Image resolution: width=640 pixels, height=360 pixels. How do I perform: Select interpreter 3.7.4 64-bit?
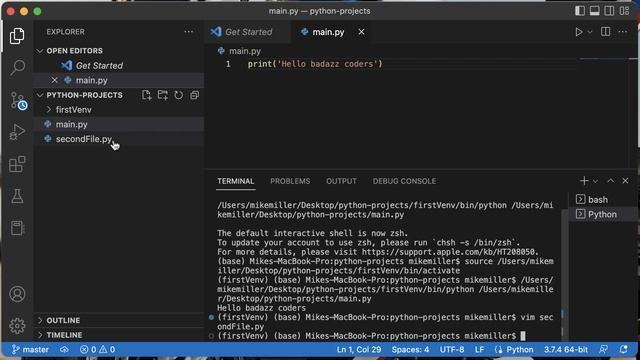566,349
